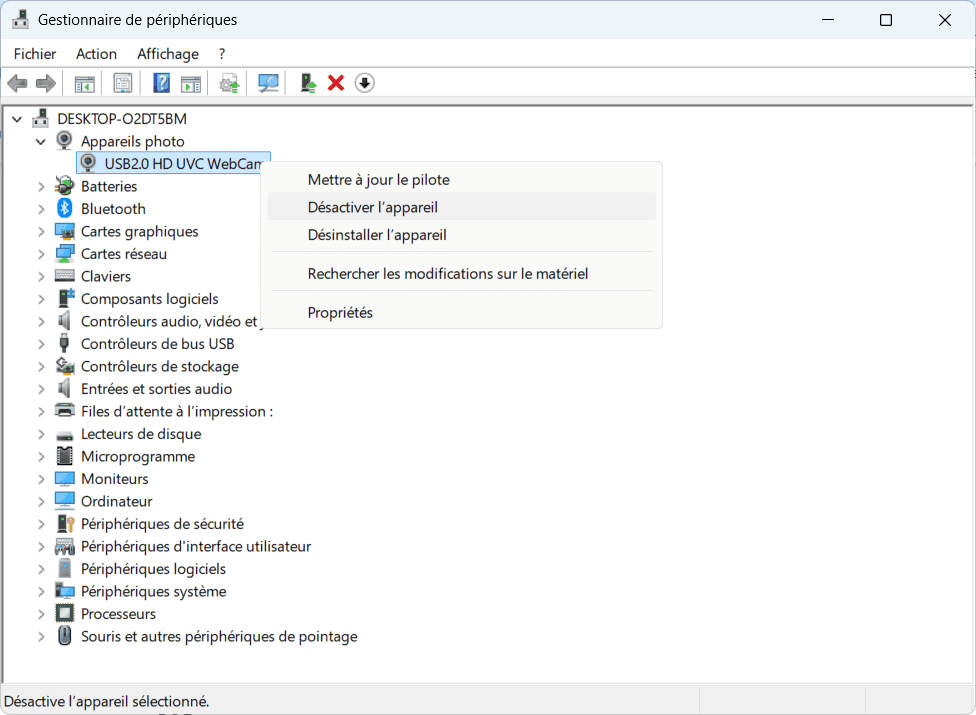Choose Rechercher les modifications sur le matériel
This screenshot has width=976, height=715.
461,274
